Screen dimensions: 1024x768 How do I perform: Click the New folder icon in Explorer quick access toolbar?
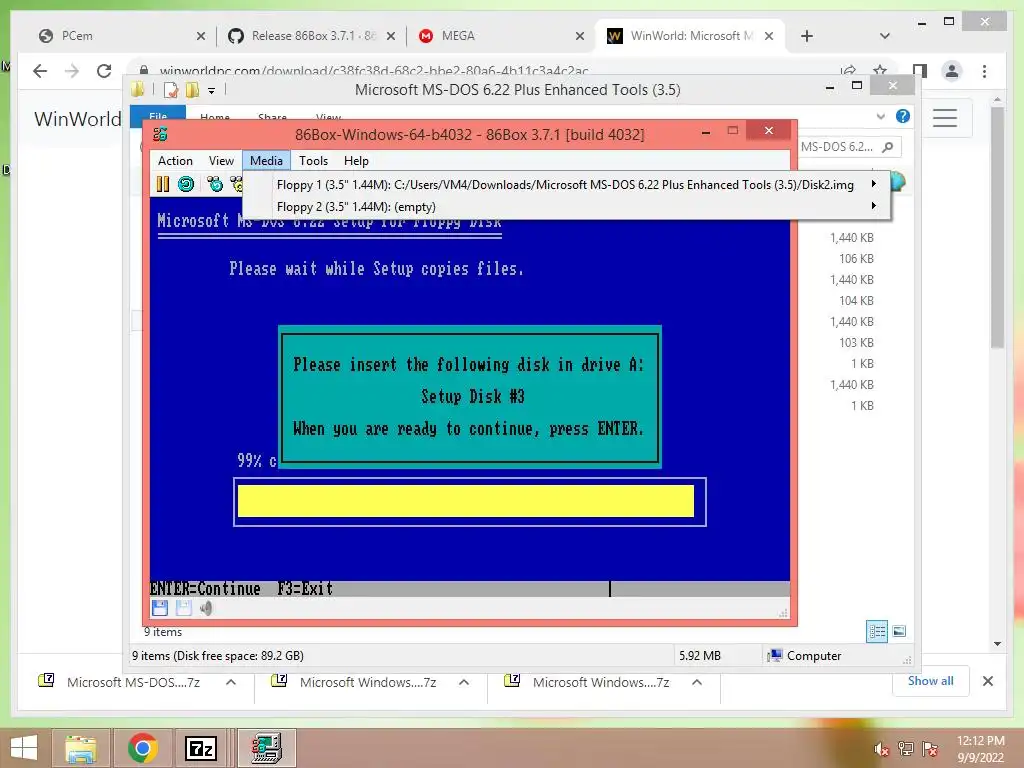(x=192, y=89)
